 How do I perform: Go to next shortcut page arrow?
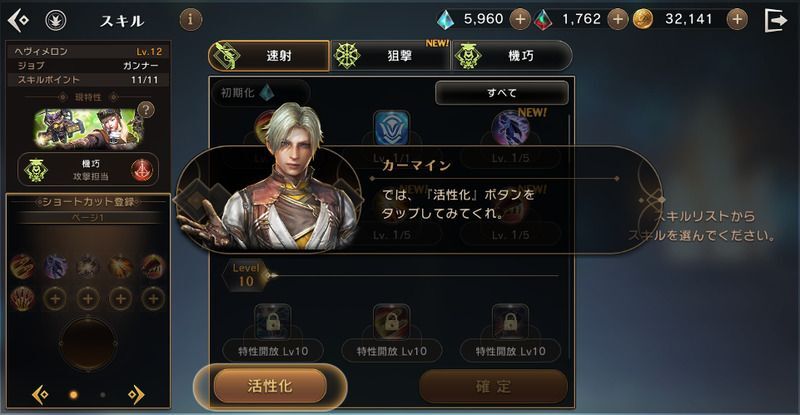coord(136,395)
